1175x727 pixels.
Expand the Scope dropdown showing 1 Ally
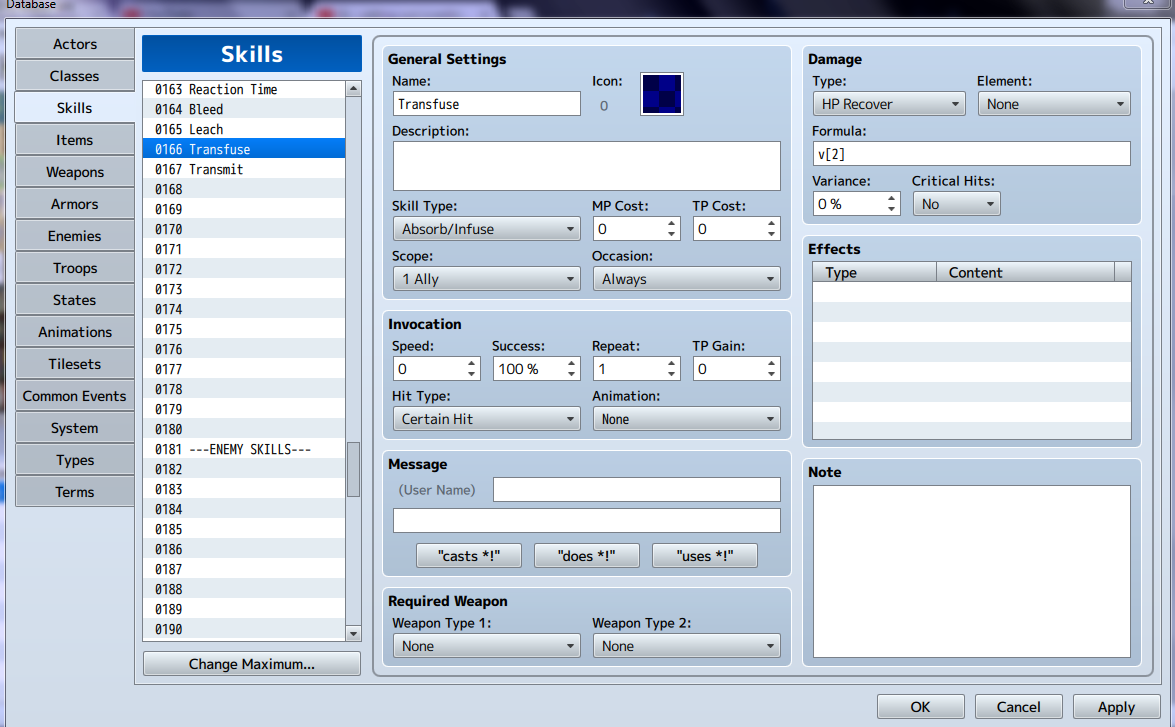pos(486,278)
